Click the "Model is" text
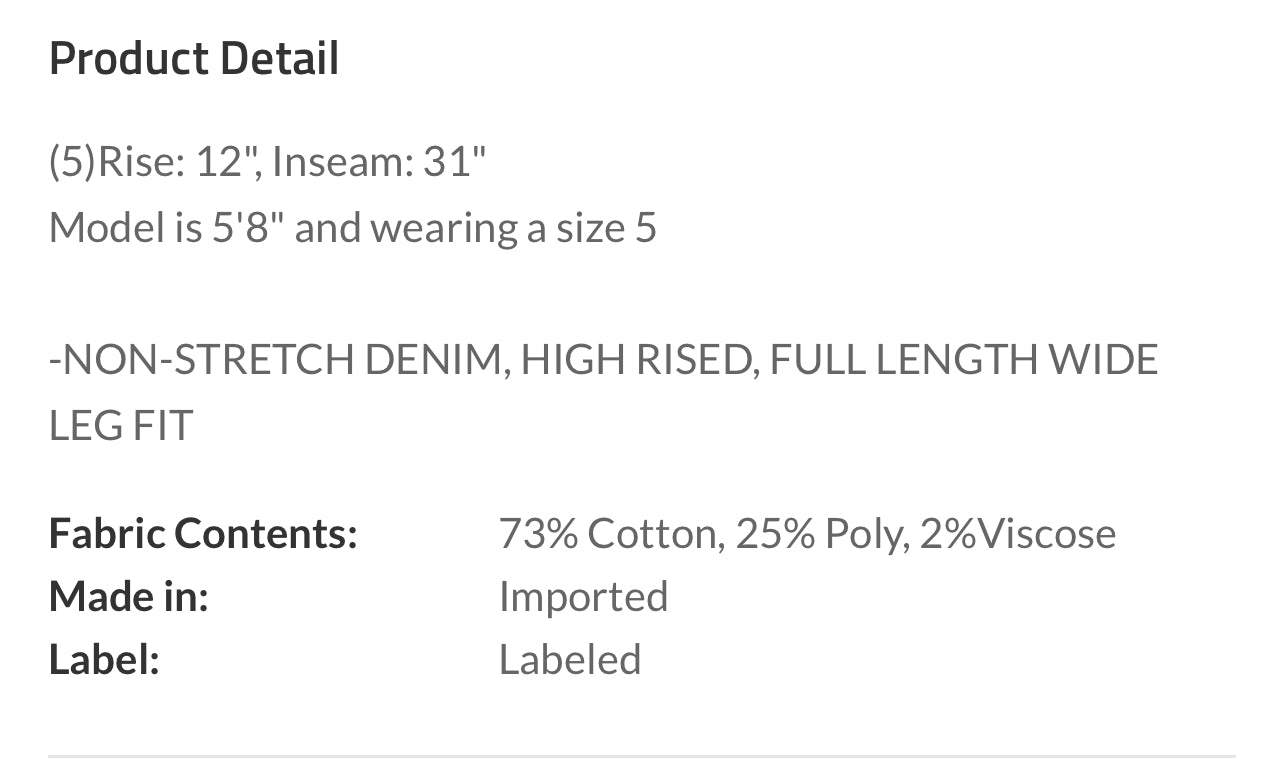Viewport: 1284px width, 765px height. (126, 228)
